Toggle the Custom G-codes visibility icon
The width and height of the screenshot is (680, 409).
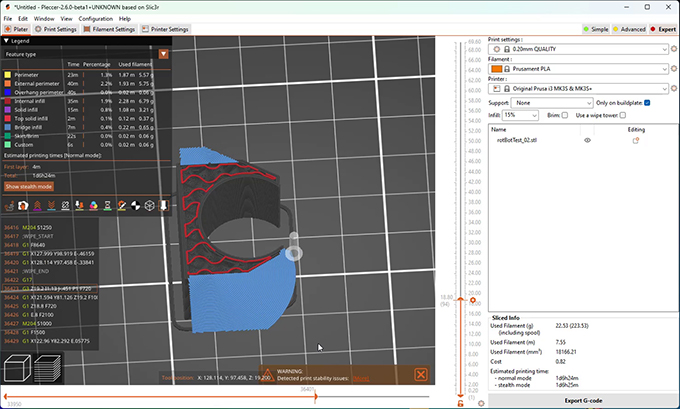point(121,206)
